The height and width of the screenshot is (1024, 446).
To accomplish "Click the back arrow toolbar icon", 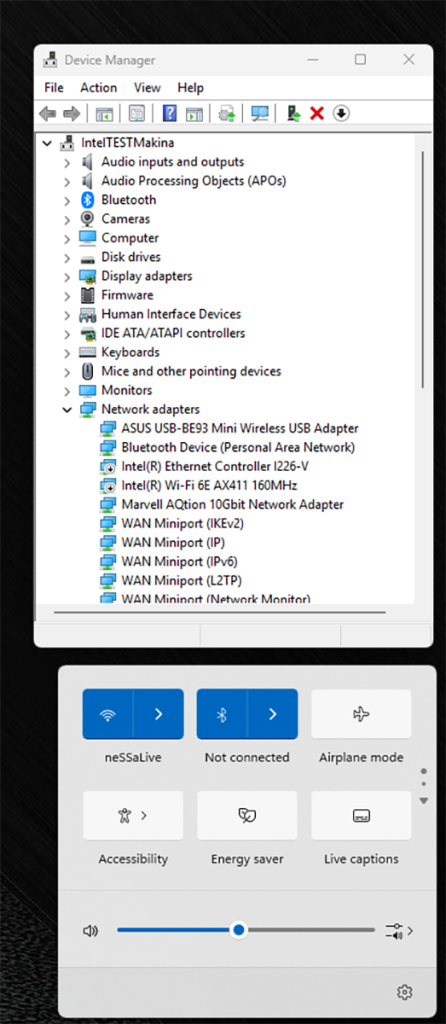I will [x=48, y=114].
